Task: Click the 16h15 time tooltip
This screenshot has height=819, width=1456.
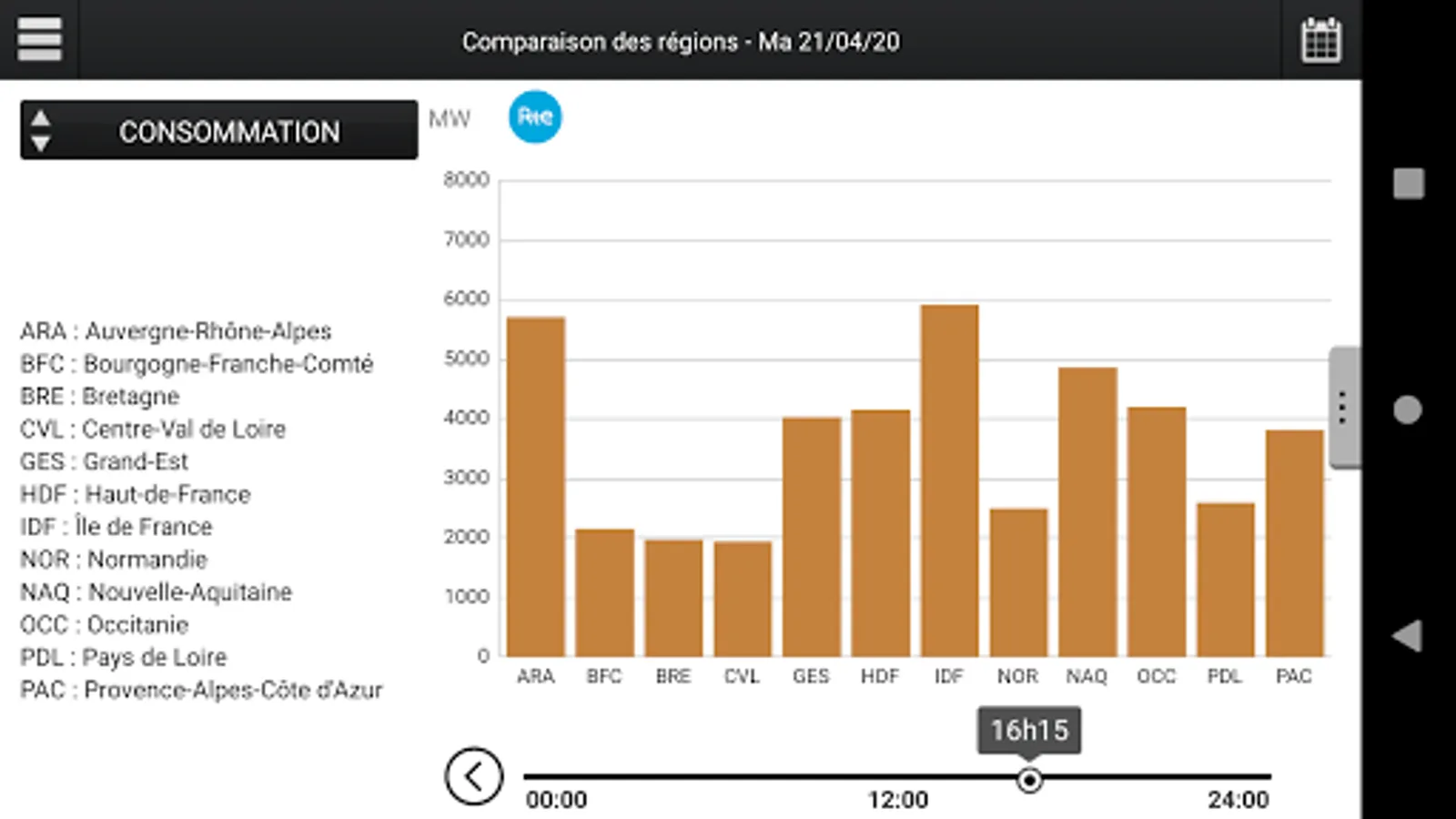Action: pos(1029,730)
